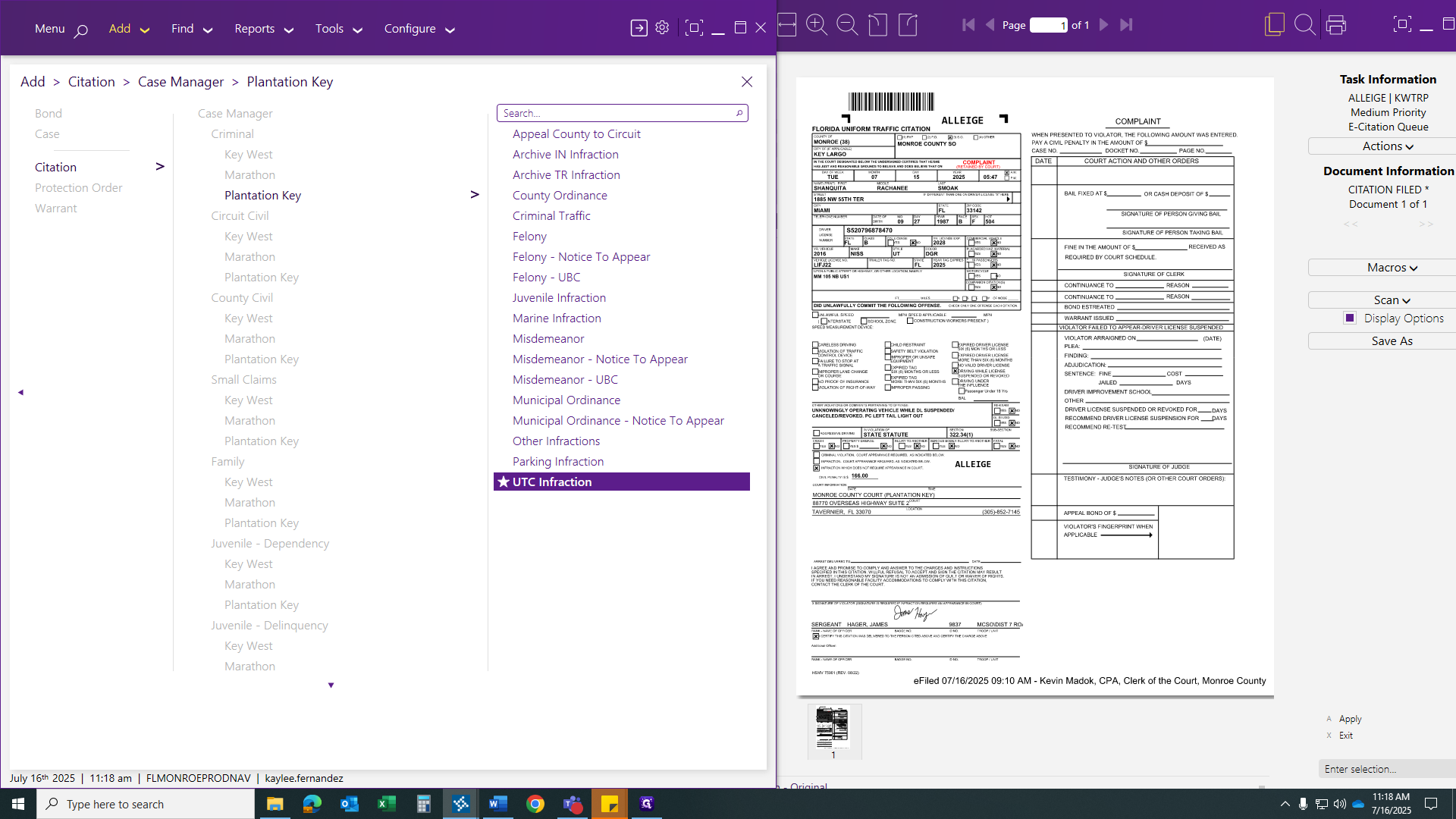The height and width of the screenshot is (819, 1456).
Task: Zoom out on the citation document
Action: pyautogui.click(x=848, y=25)
